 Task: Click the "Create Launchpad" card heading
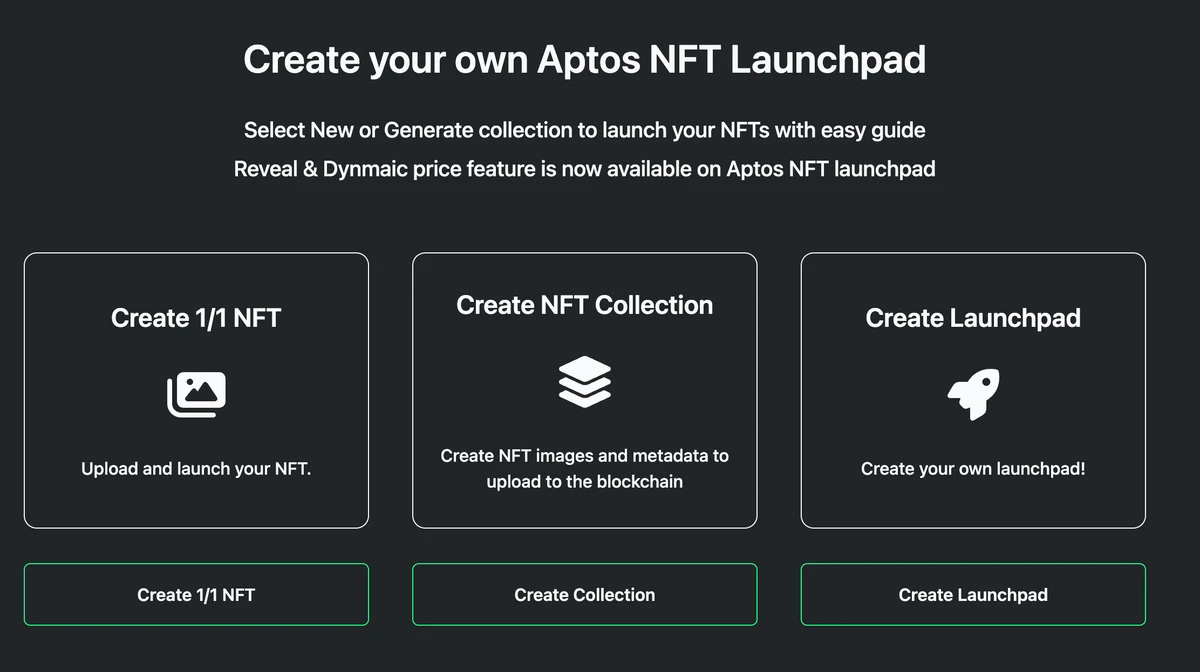tap(973, 318)
